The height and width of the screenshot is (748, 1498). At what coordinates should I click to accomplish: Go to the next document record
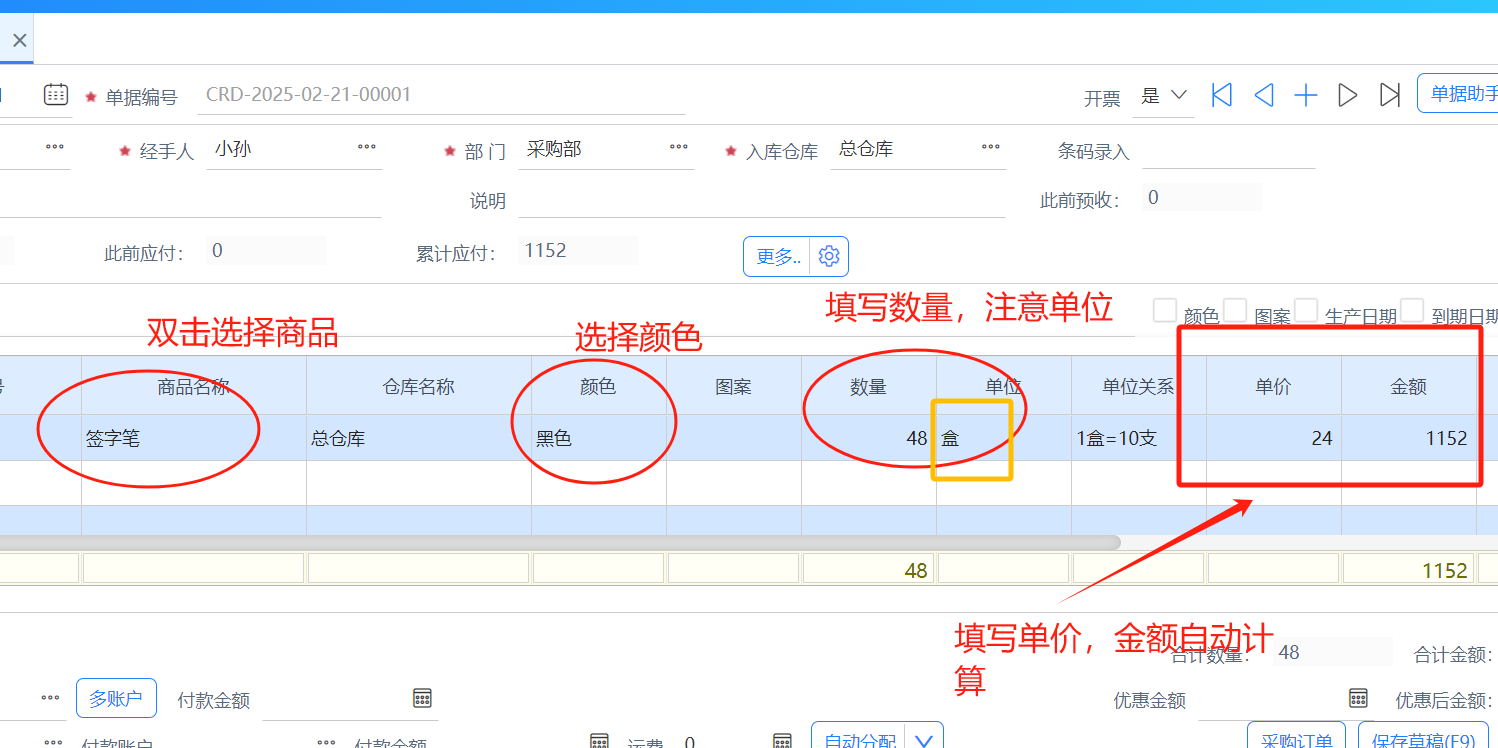pos(1348,95)
